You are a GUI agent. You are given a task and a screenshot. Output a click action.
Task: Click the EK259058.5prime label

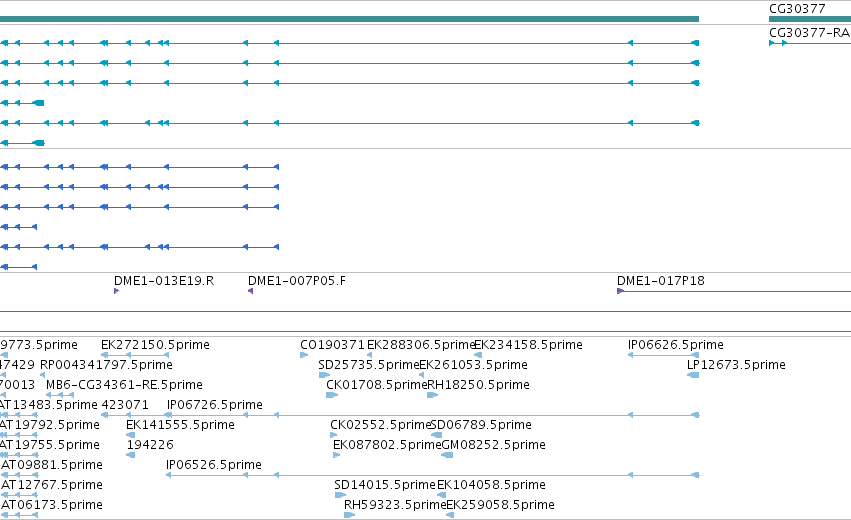(500, 505)
